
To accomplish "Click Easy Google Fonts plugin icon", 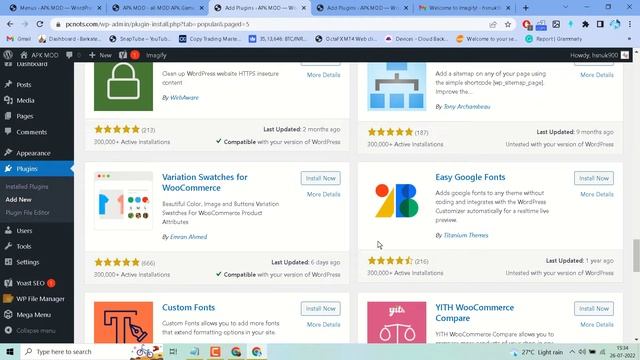I will click(x=396, y=201).
